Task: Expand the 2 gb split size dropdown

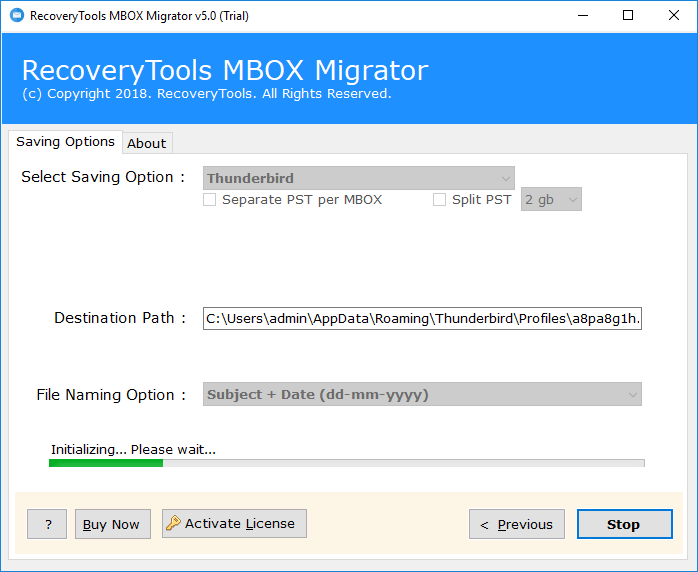Action: [551, 199]
